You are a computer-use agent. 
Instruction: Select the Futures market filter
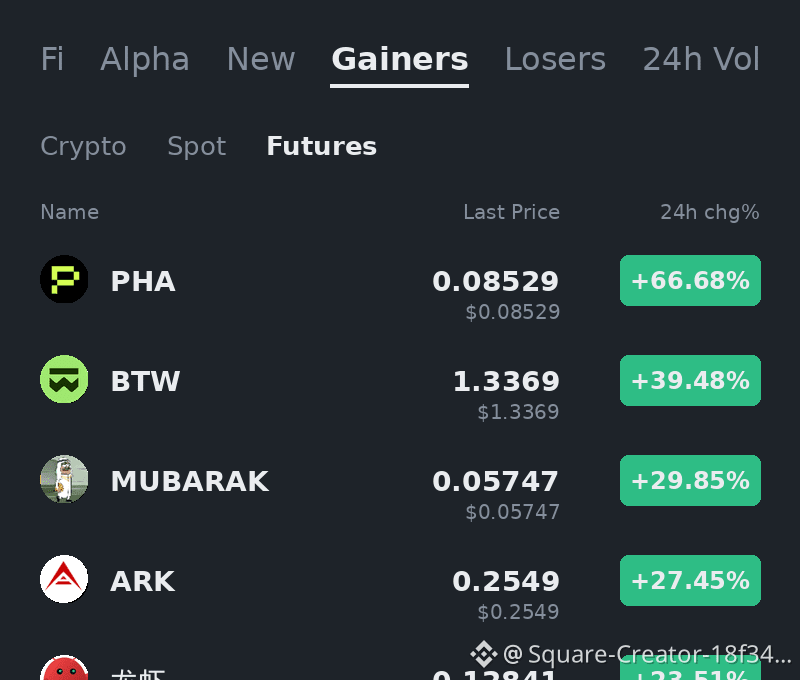321,146
